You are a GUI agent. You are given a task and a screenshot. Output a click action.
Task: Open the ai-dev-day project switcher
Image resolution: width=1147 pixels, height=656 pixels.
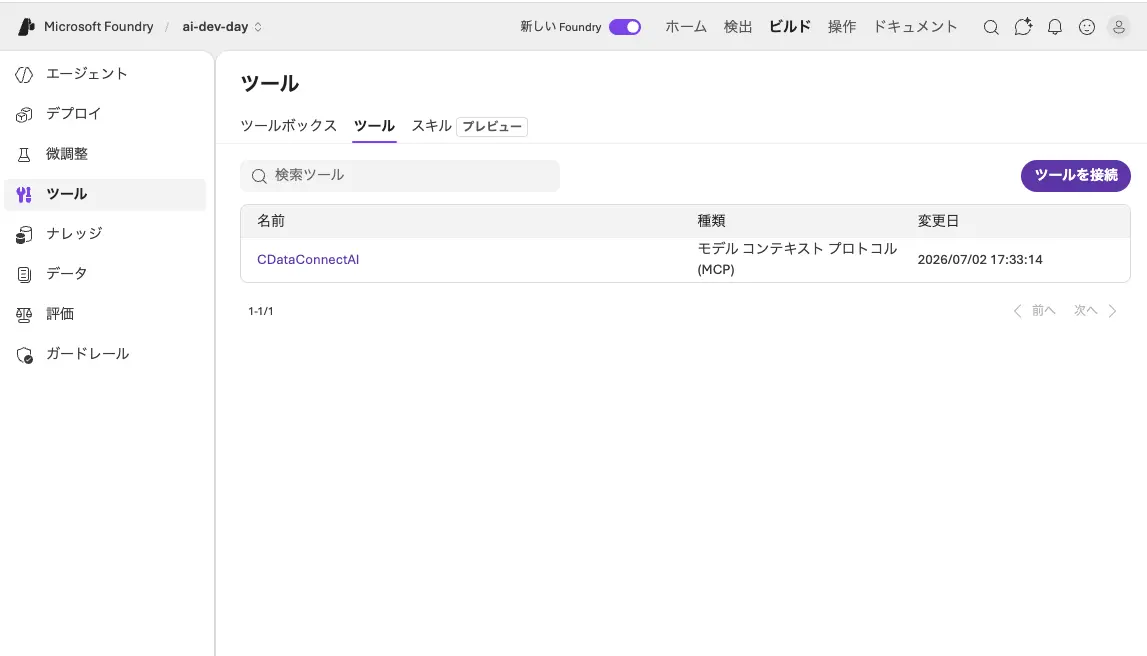222,27
